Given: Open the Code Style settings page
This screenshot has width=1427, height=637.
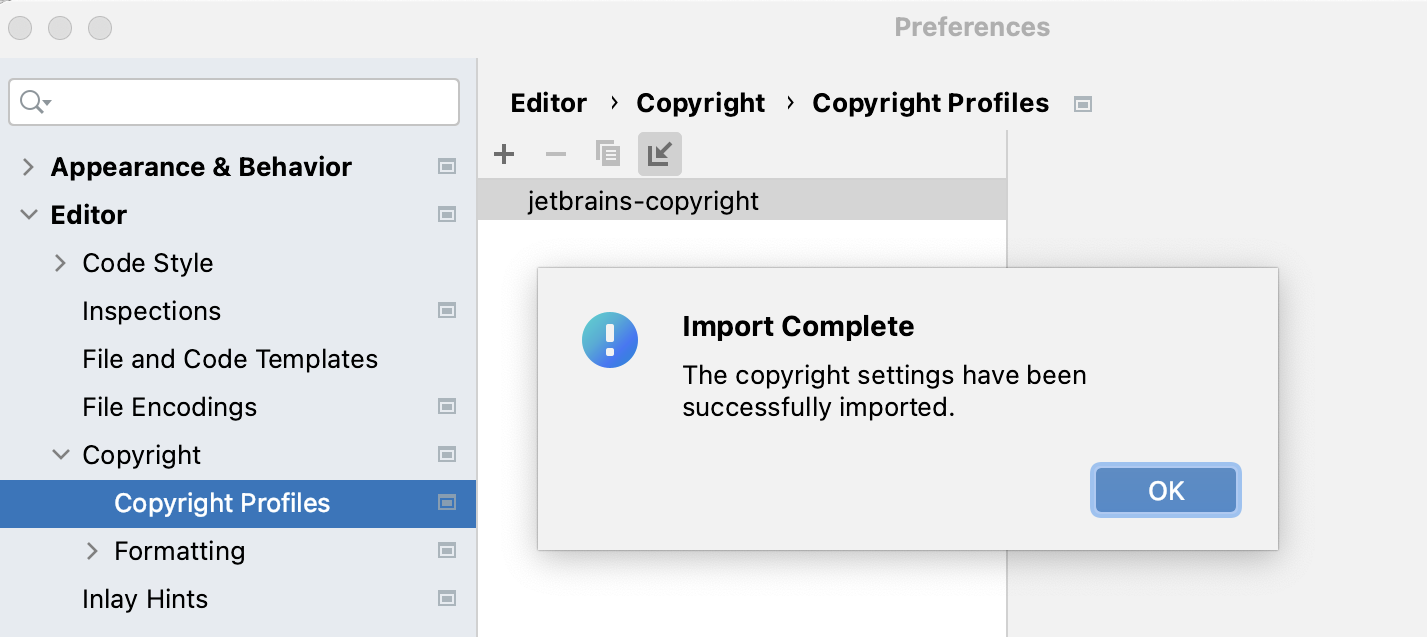Looking at the screenshot, I should coord(148,263).
